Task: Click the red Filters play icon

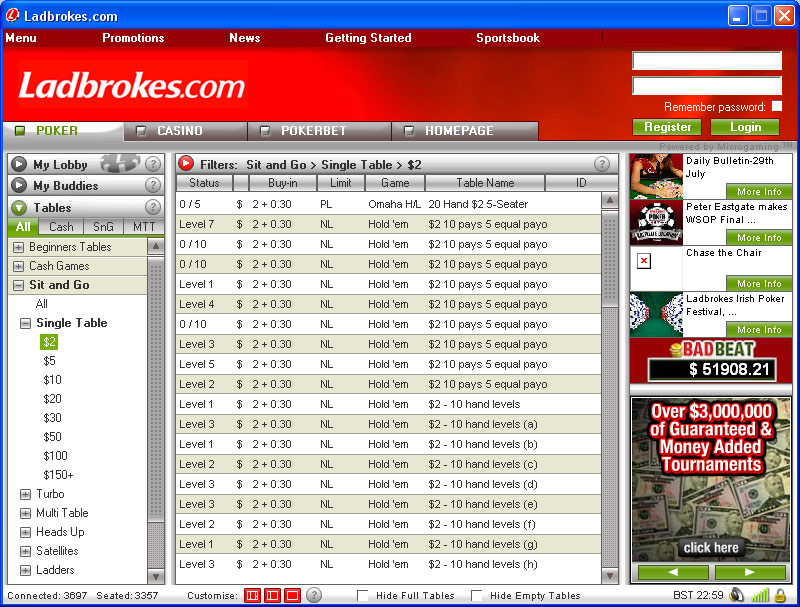Action: pyautogui.click(x=186, y=164)
